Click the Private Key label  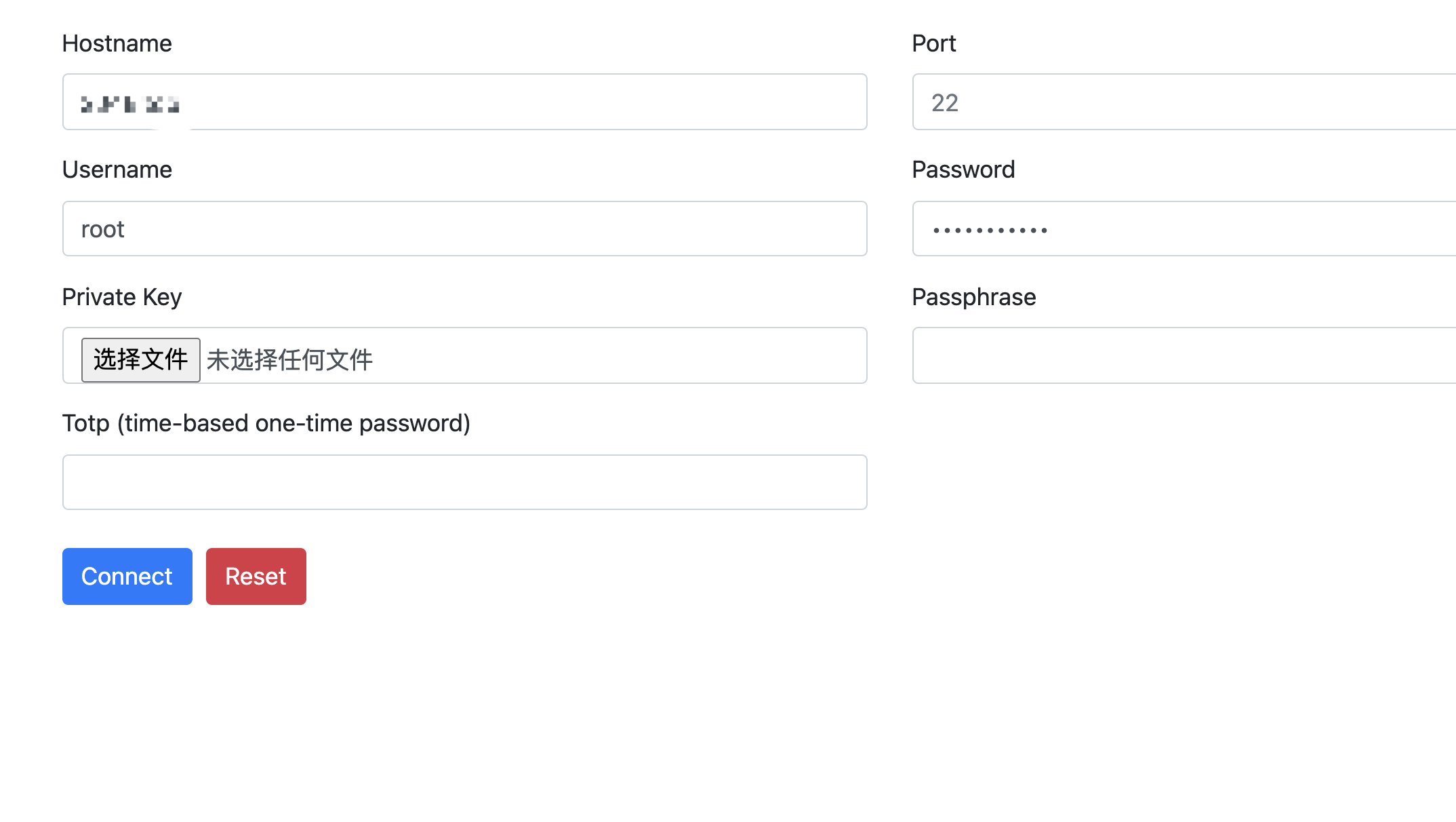121,297
